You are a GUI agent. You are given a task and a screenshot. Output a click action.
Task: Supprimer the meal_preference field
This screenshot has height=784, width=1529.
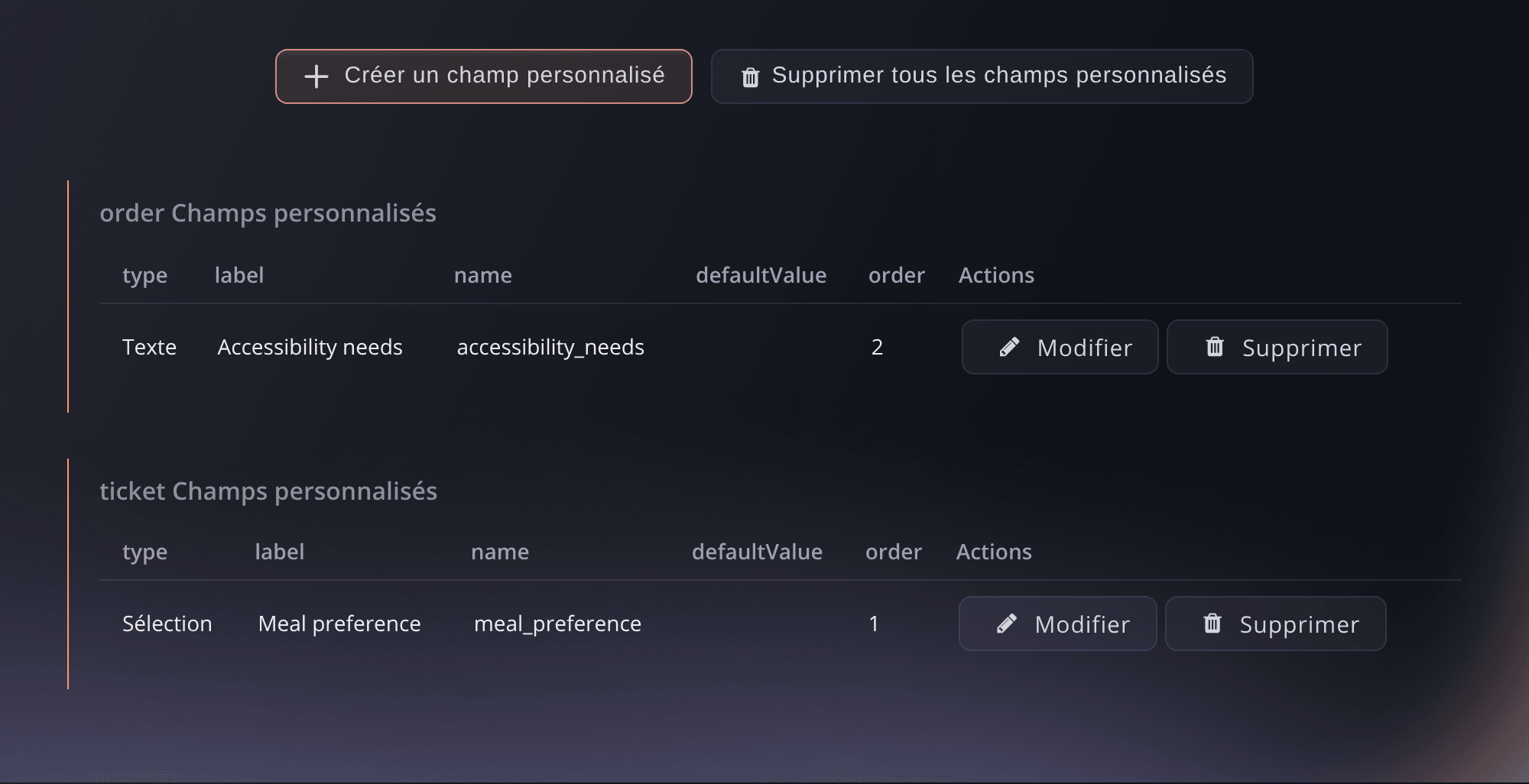[x=1275, y=624]
